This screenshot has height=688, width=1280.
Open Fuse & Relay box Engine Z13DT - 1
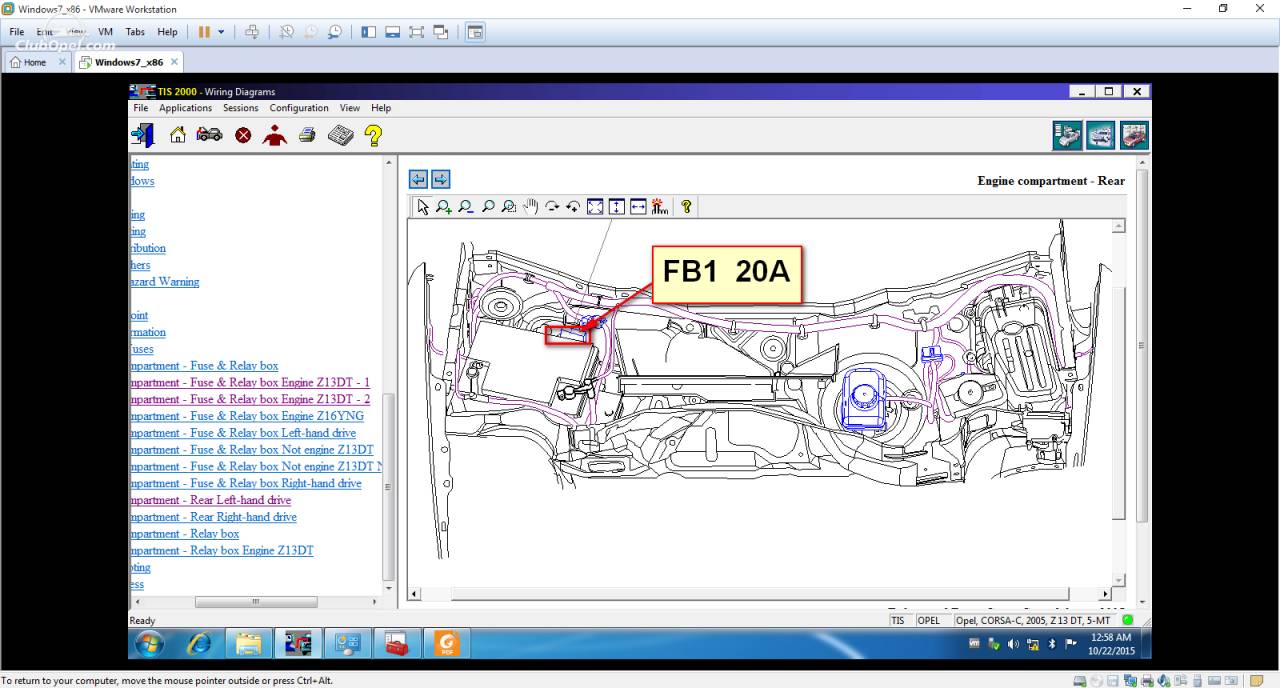coord(250,382)
